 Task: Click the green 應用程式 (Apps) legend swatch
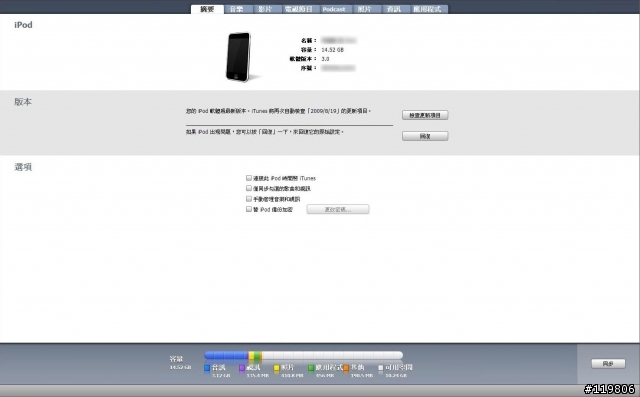coord(311,368)
